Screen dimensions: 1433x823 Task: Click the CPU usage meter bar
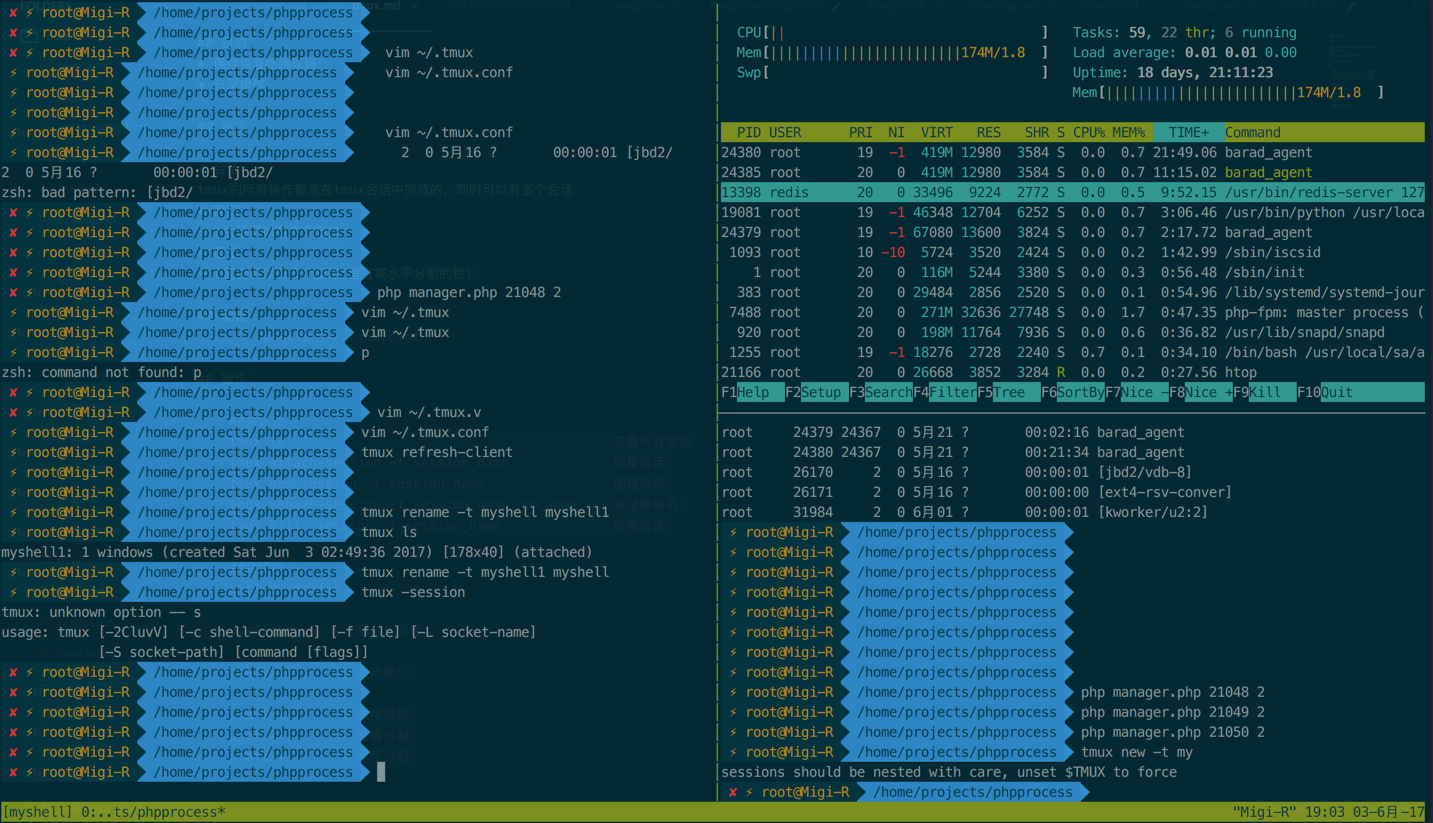[x=893, y=32]
